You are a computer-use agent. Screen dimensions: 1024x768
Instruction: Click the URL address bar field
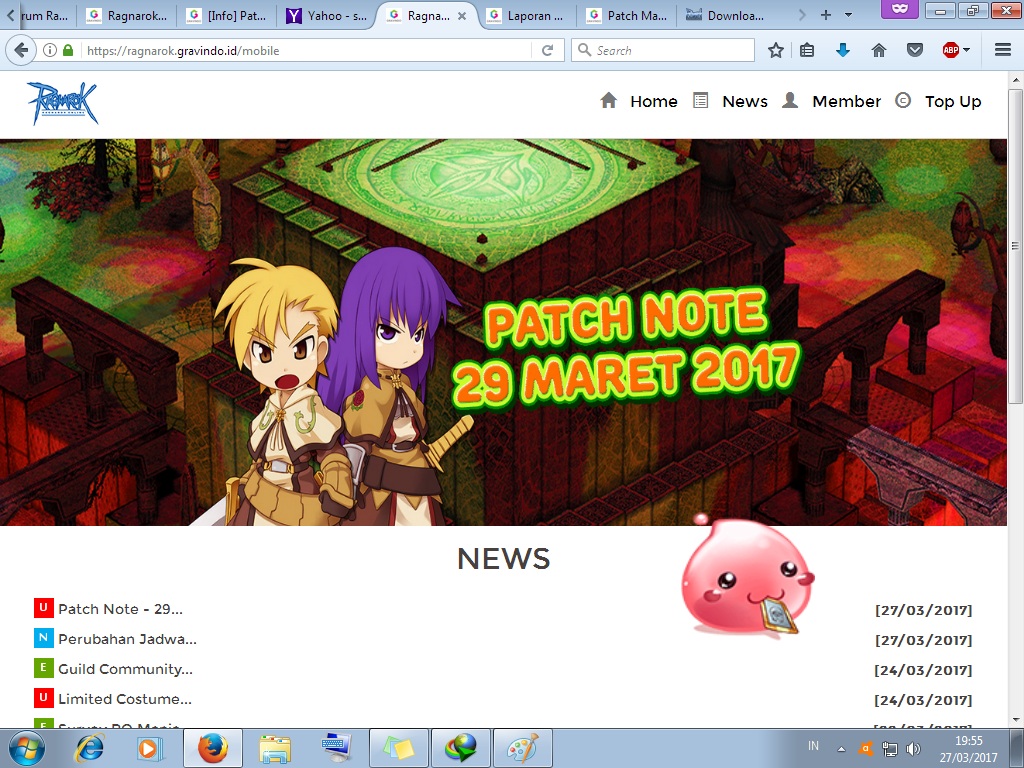307,50
